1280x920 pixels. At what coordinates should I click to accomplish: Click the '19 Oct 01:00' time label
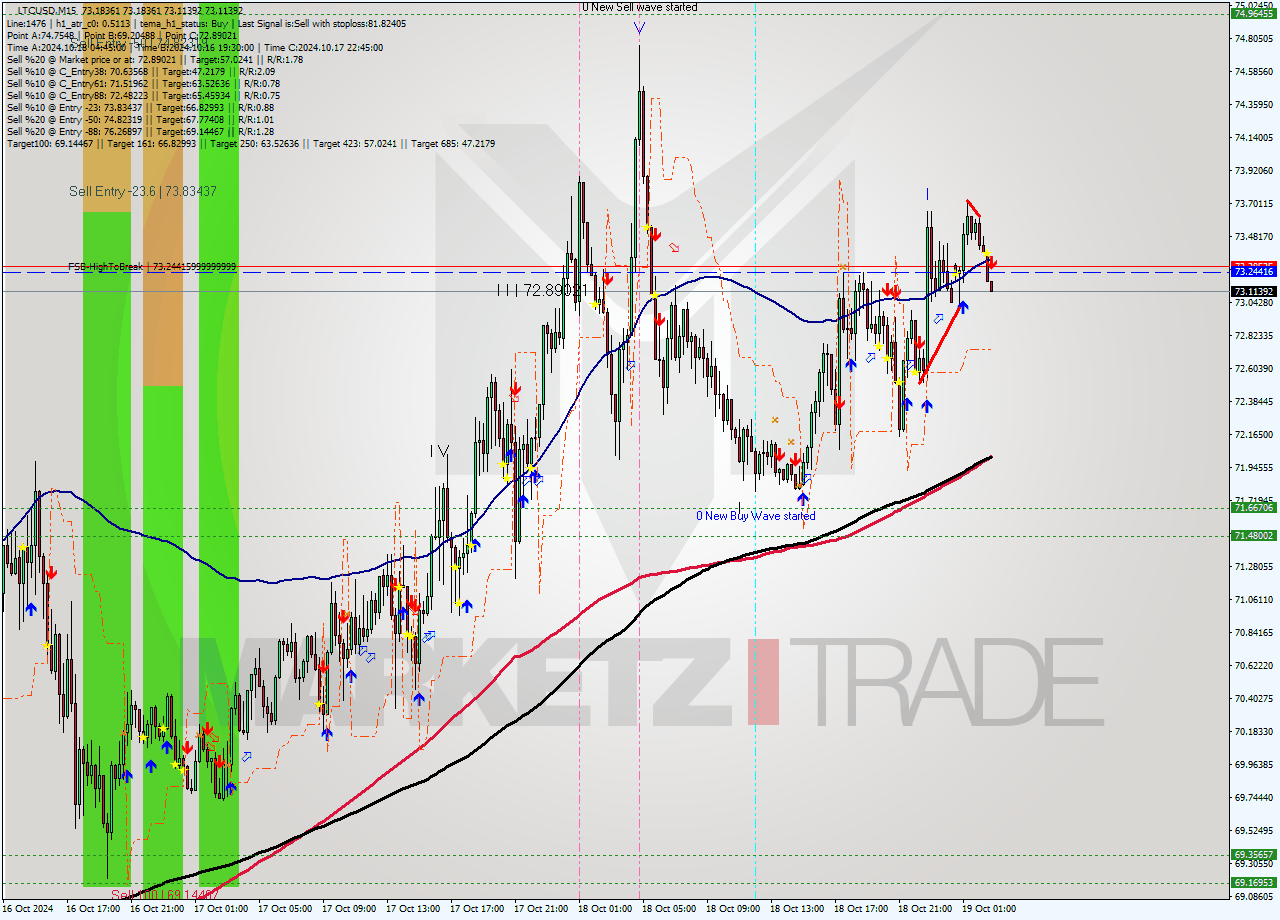click(x=989, y=908)
